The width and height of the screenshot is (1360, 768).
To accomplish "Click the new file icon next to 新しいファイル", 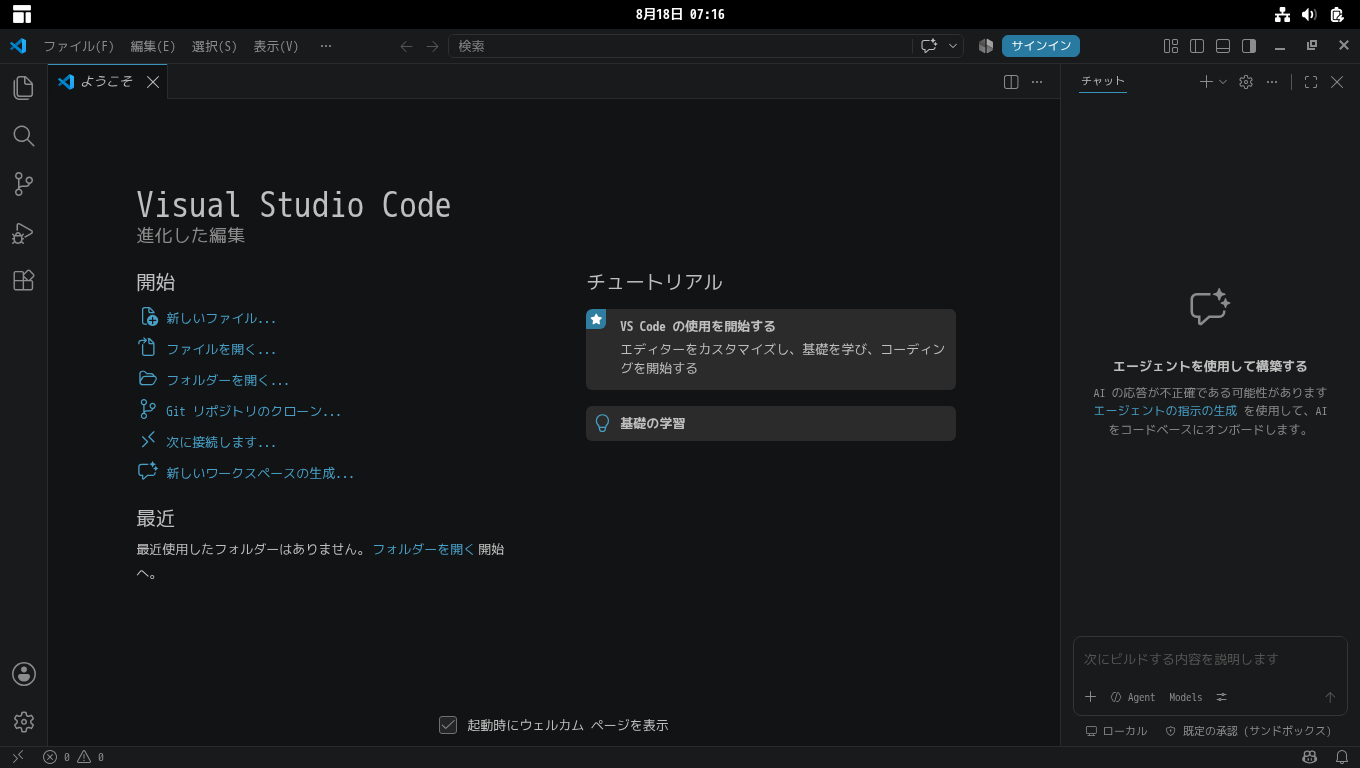I will coord(148,318).
